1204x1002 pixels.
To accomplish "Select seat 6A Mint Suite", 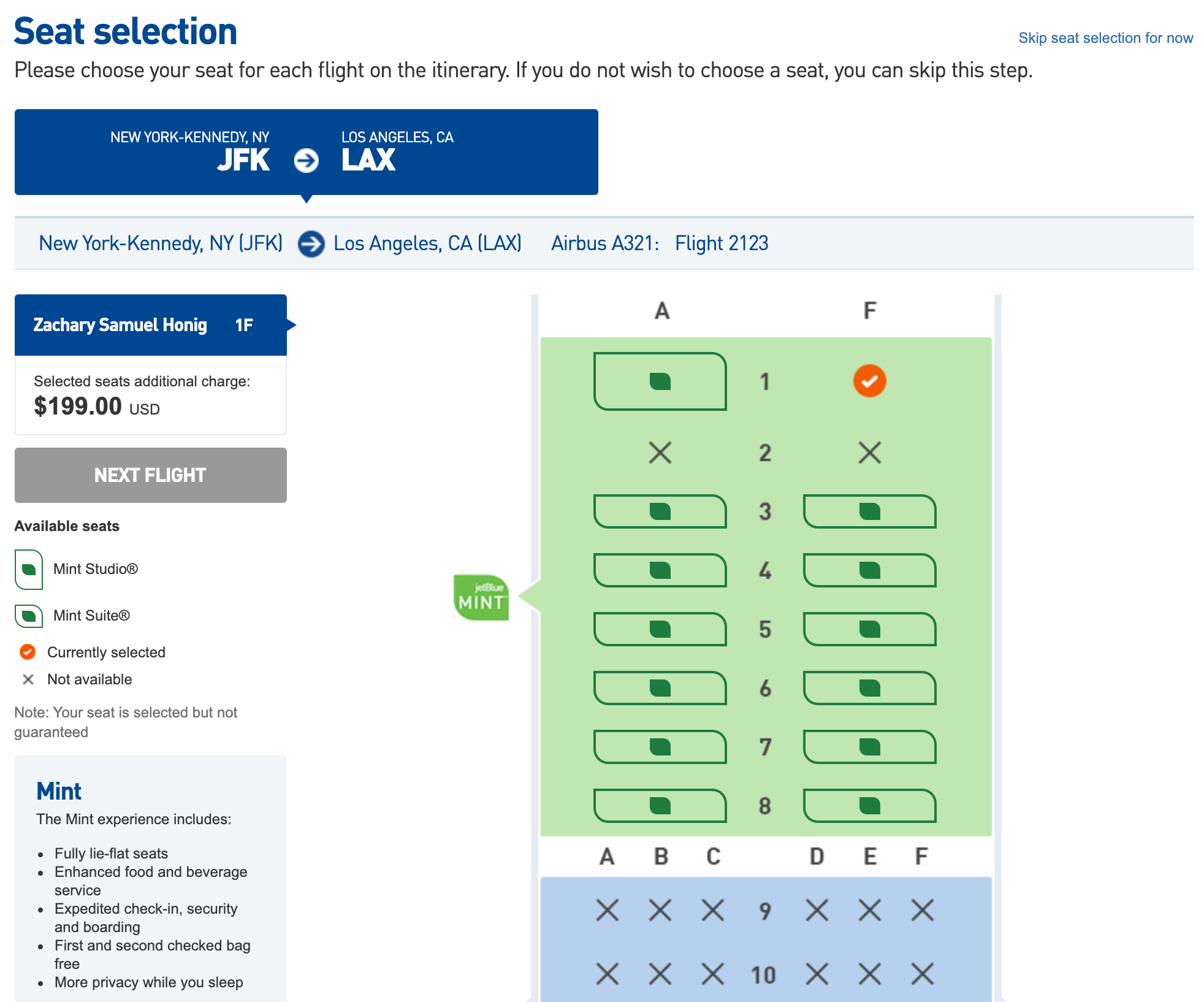I will click(x=660, y=687).
